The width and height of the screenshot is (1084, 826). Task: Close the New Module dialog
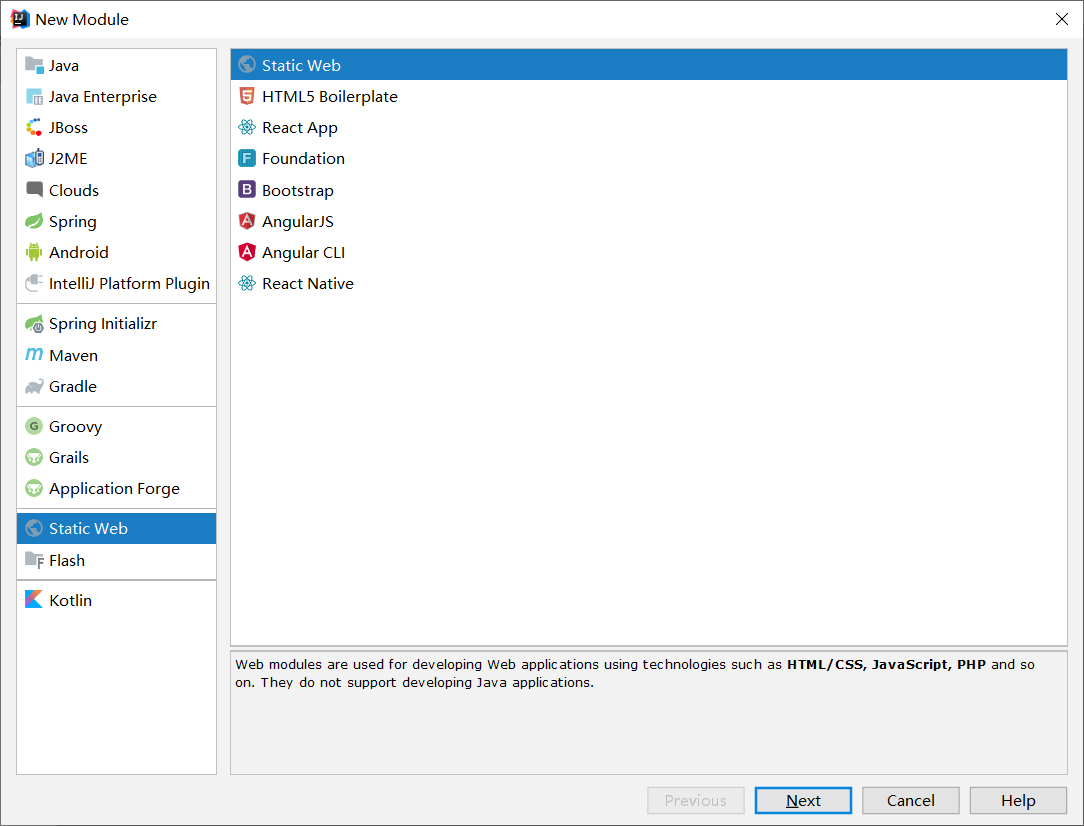[1061, 19]
